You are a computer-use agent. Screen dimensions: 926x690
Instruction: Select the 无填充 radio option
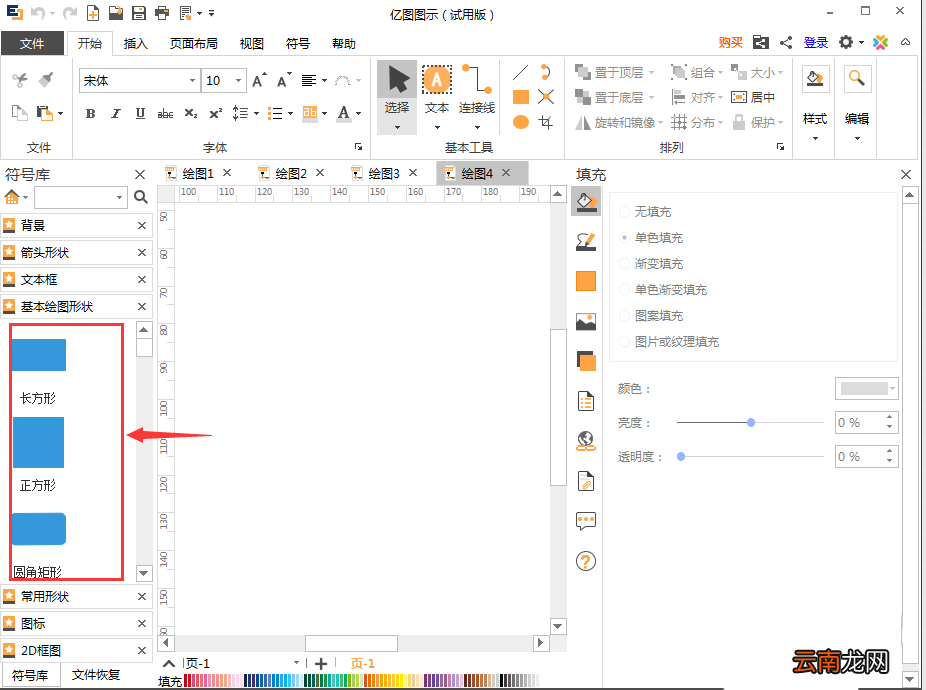click(x=624, y=211)
